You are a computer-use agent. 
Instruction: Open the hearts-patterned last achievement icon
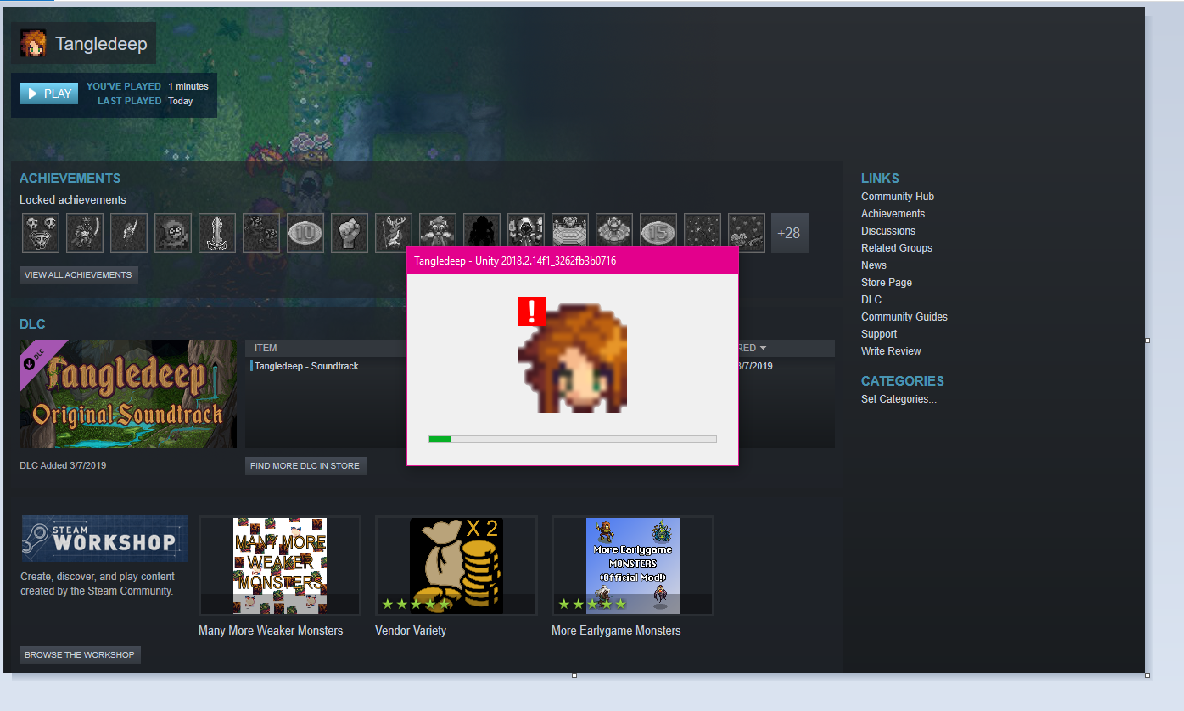tap(746, 232)
